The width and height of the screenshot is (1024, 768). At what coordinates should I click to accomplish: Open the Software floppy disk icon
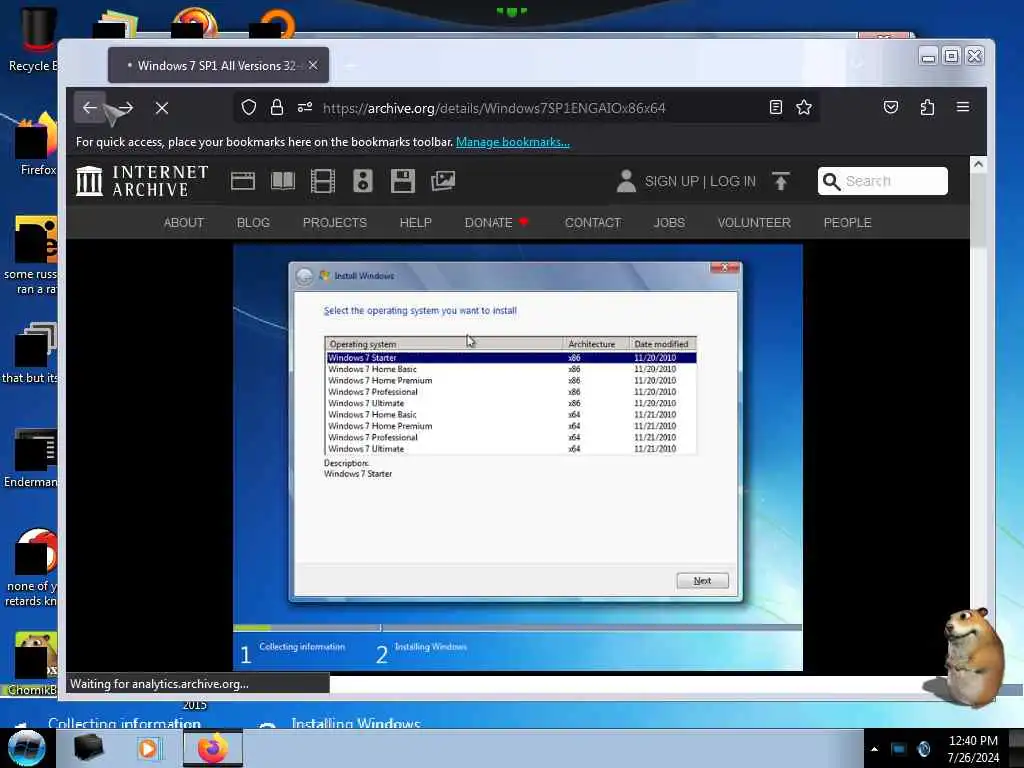403,181
